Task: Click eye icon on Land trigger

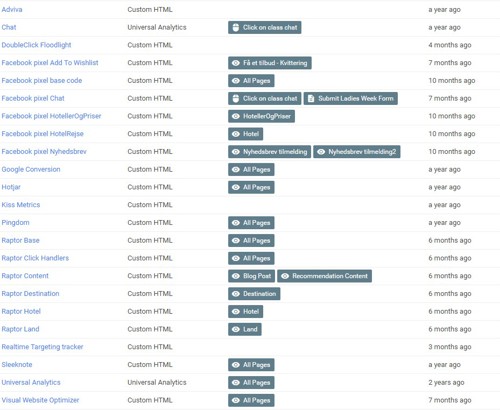Action: [x=236, y=329]
